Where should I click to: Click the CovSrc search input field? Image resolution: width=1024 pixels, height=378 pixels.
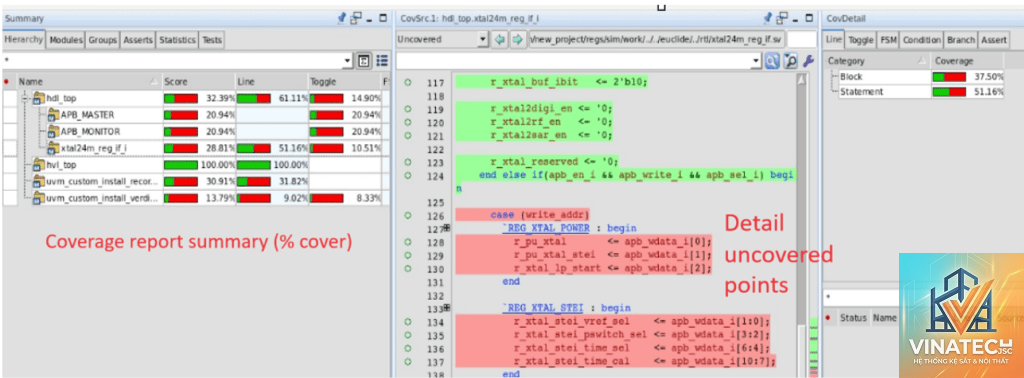pos(574,61)
